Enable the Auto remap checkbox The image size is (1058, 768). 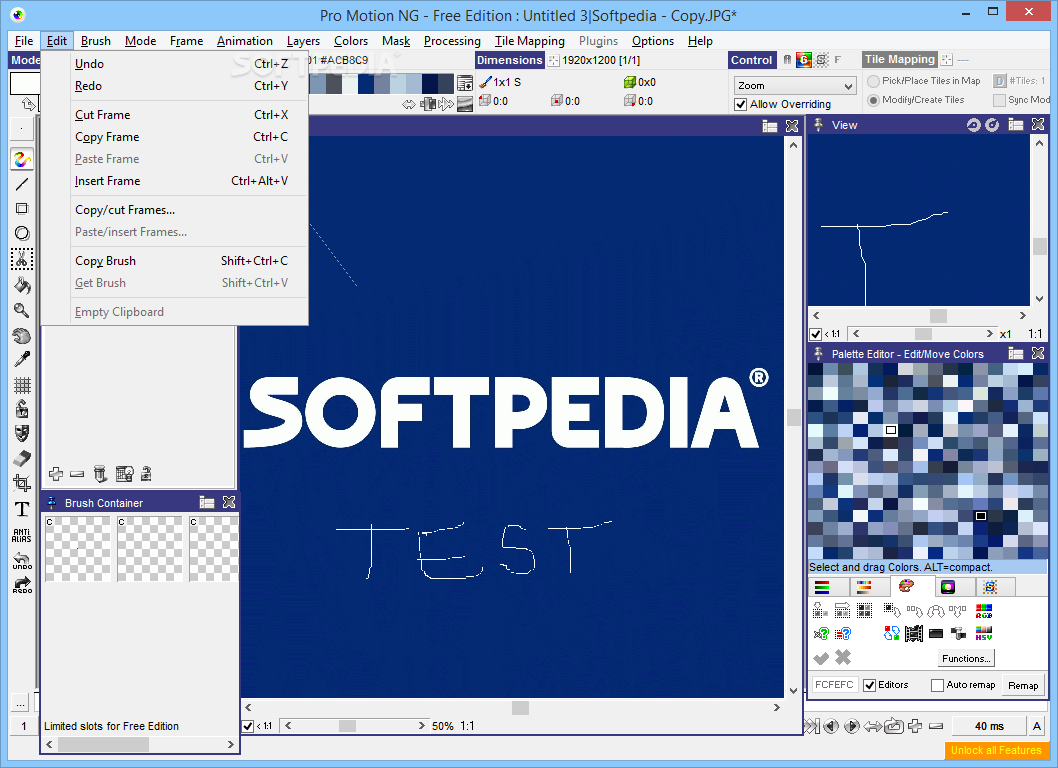(937, 685)
